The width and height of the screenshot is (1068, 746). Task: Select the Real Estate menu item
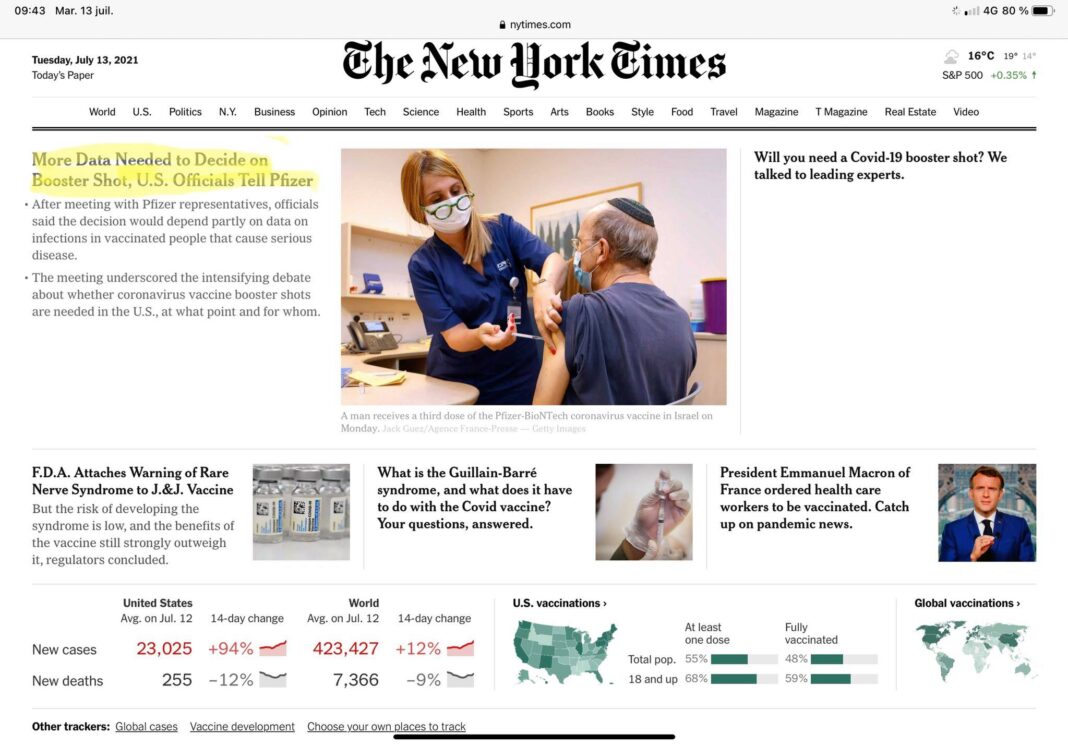tap(910, 112)
